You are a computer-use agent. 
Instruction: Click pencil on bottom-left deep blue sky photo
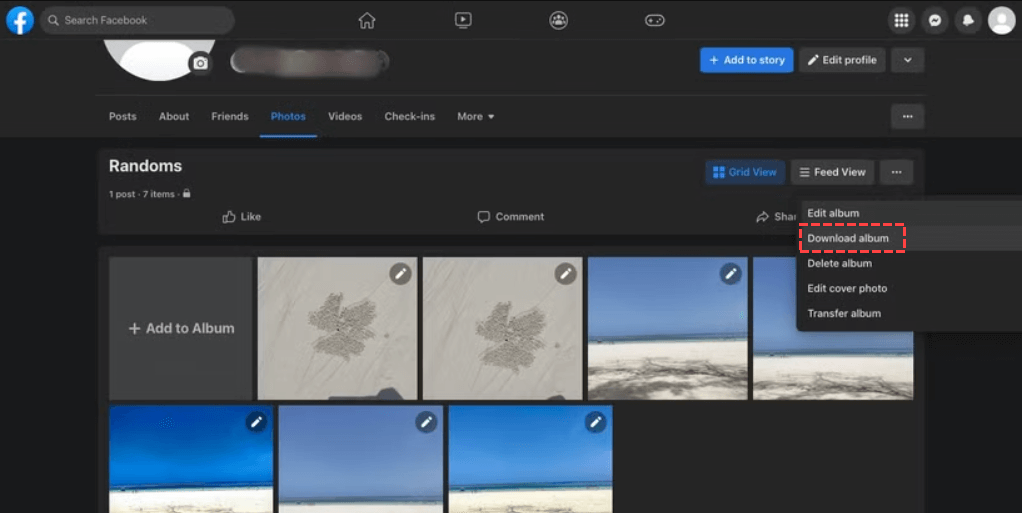tap(256, 422)
